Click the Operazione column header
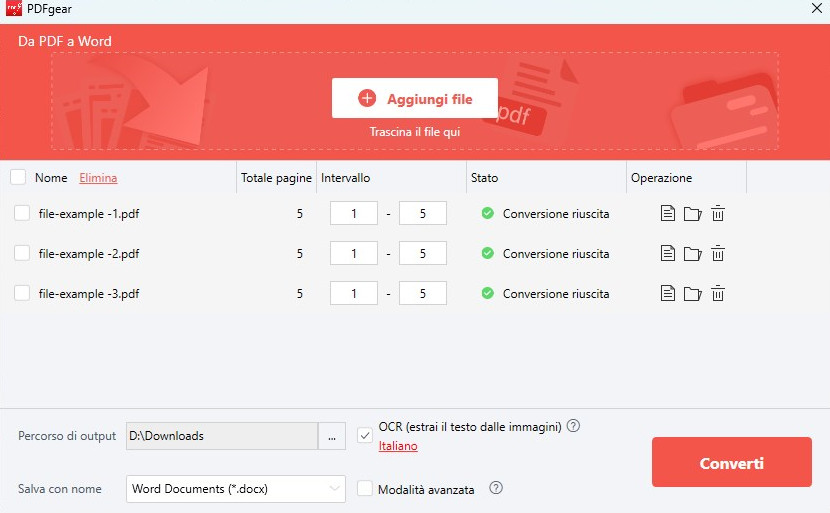Screen dimensions: 830x513 (x=661, y=178)
